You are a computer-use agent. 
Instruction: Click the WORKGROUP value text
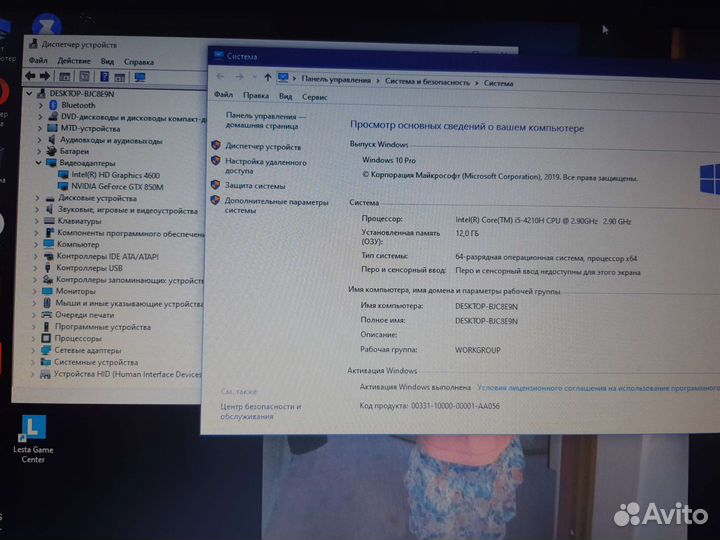coord(478,350)
